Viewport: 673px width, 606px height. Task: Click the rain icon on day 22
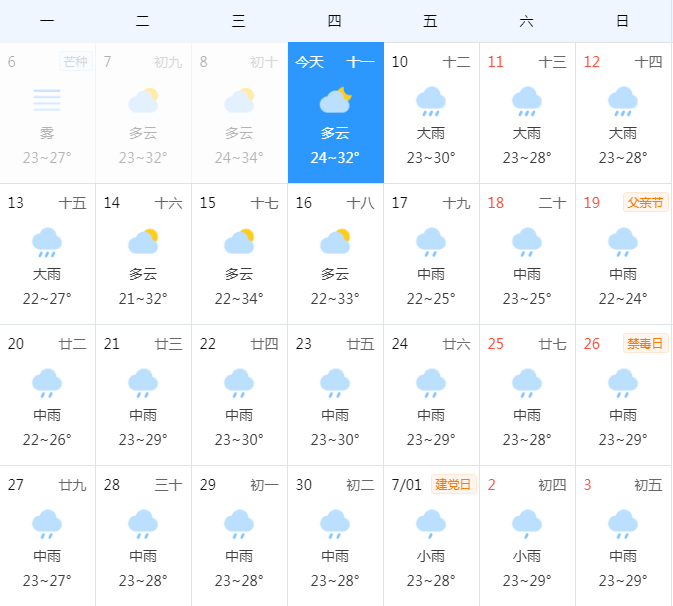point(239,383)
